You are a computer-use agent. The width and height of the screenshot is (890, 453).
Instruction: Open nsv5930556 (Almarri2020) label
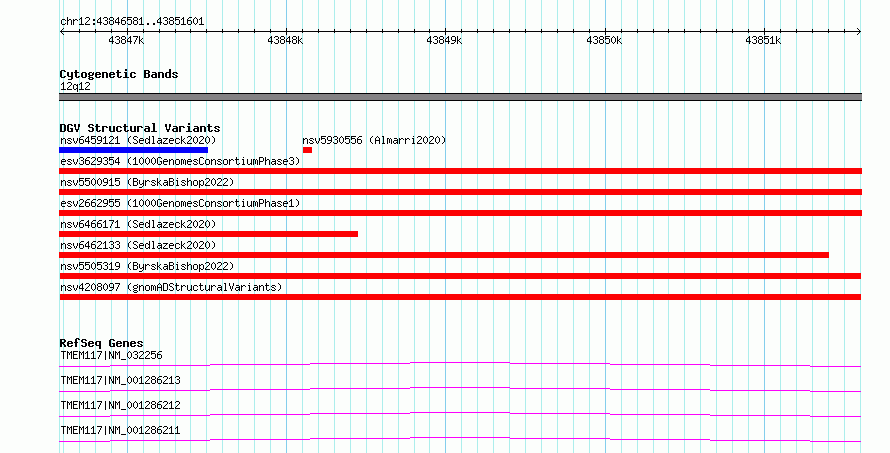(374, 140)
